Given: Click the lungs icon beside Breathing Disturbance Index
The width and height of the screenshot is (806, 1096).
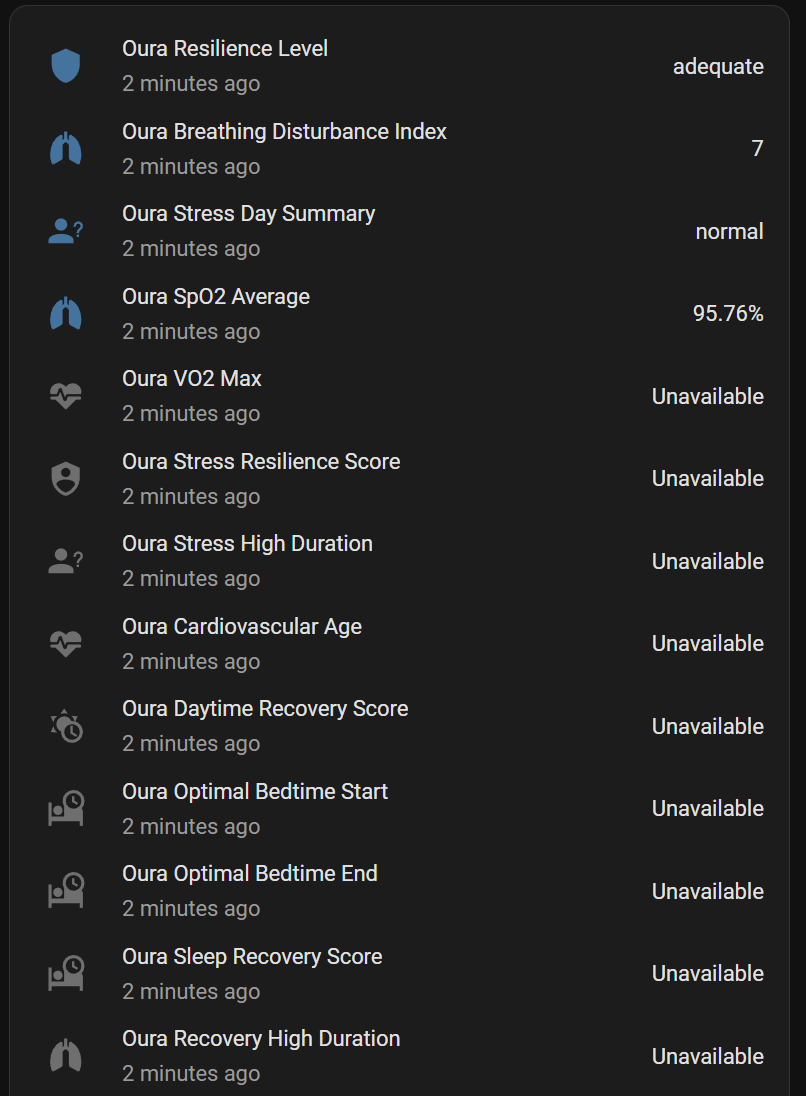Looking at the screenshot, I should point(65,149).
